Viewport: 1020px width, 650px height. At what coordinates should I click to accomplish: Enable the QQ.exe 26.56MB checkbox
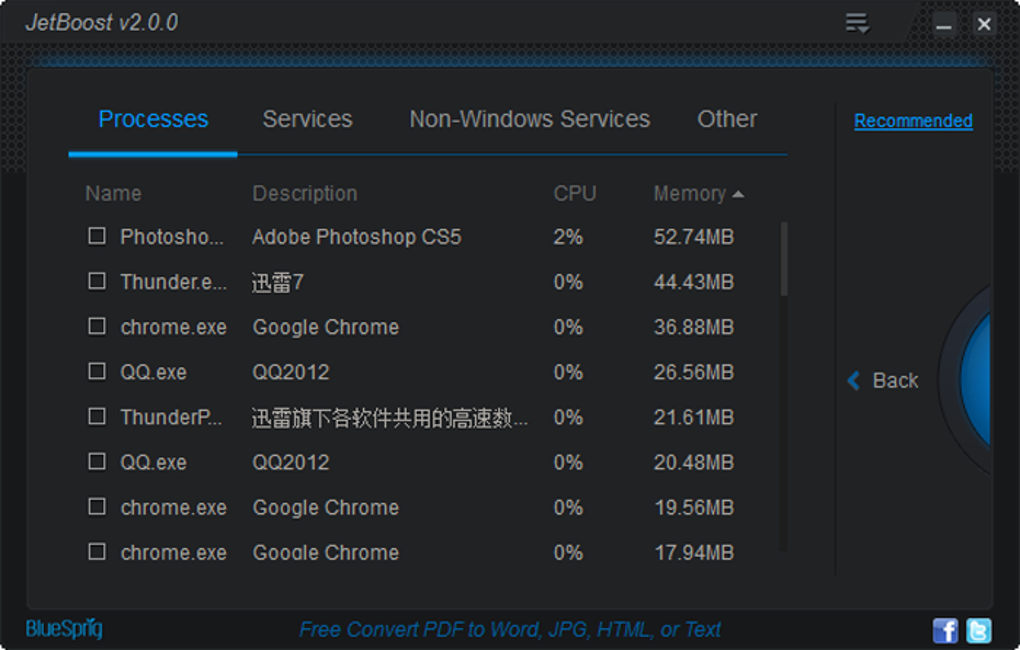(x=97, y=371)
